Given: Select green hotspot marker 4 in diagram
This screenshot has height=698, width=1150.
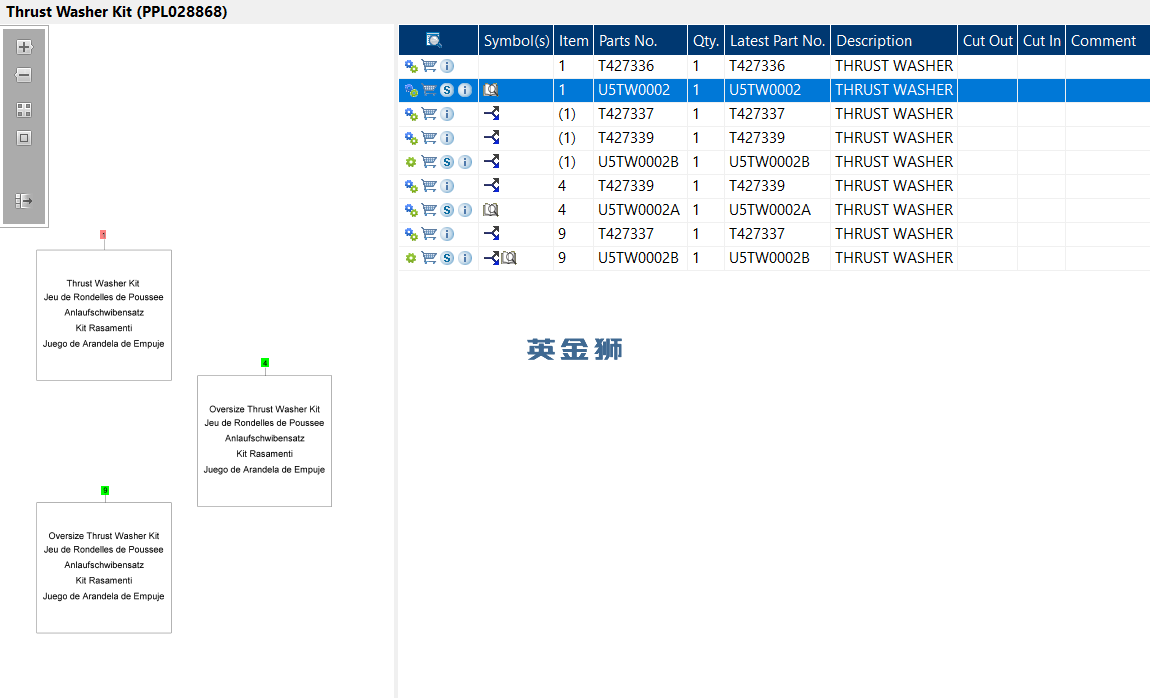Looking at the screenshot, I should 265,363.
